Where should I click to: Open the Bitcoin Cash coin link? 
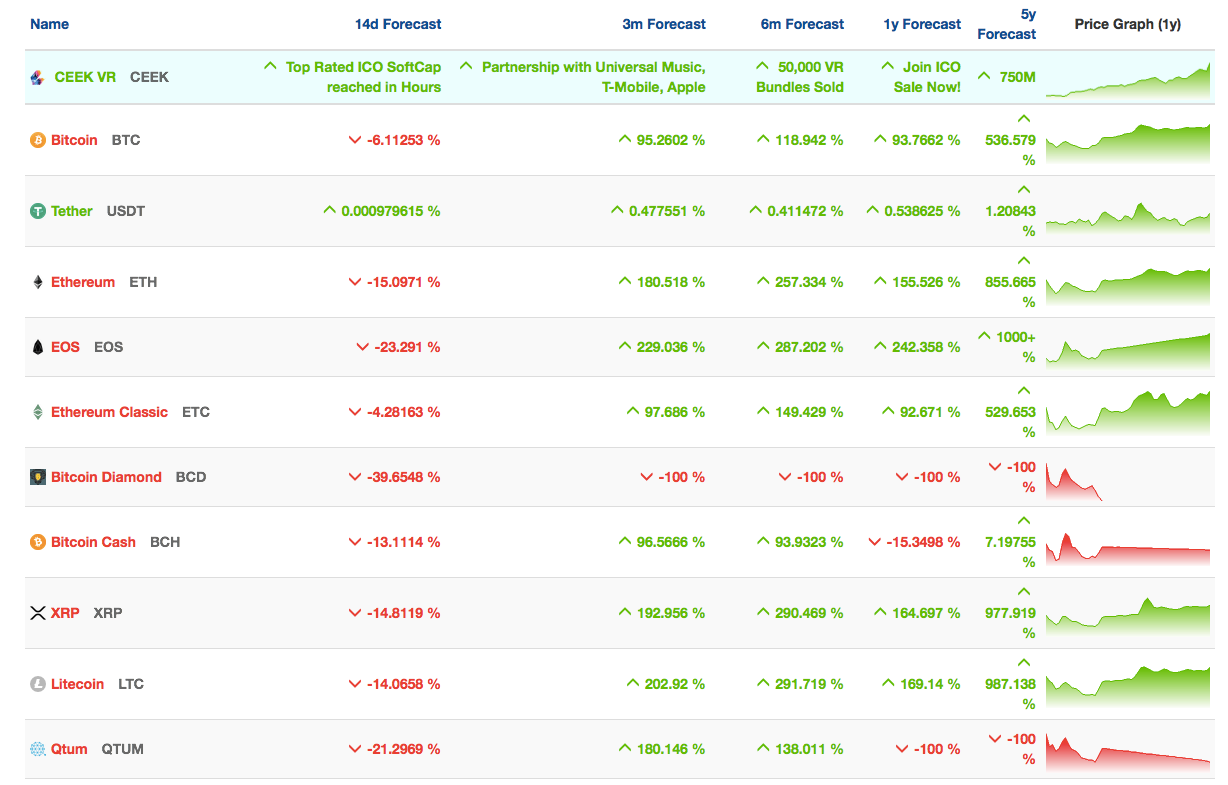93,542
